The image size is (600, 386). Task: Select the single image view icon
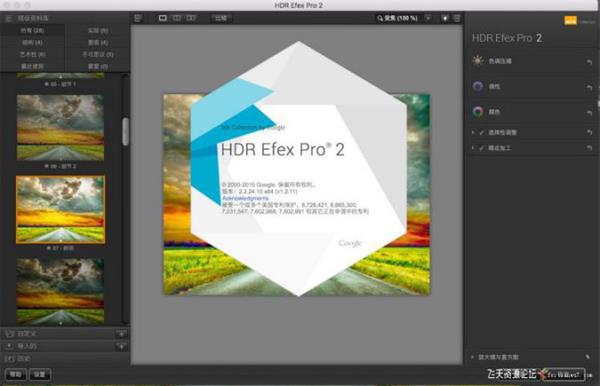[163, 18]
